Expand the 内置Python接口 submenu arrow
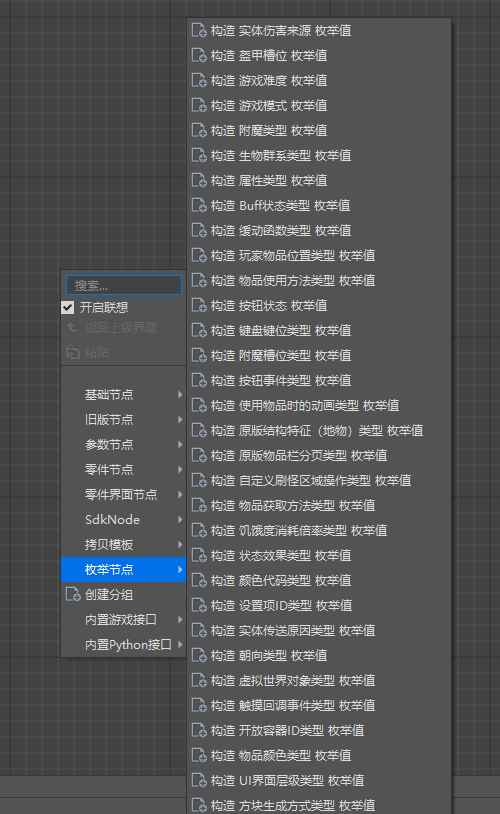This screenshot has height=814, width=500. 180,644
